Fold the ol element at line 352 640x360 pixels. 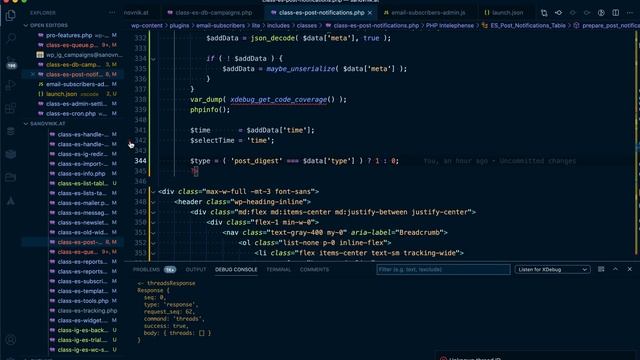point(153,243)
